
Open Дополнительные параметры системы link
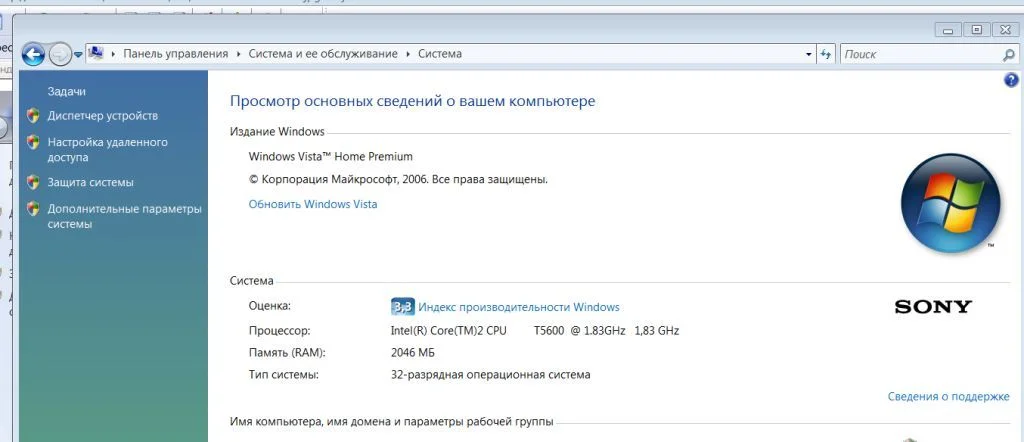124,216
